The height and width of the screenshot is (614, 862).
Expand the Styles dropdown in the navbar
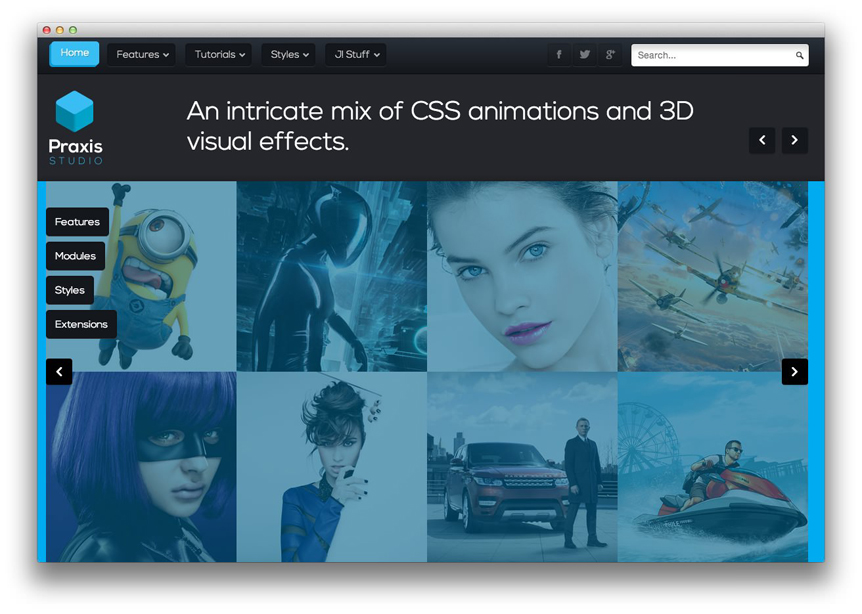click(x=289, y=55)
